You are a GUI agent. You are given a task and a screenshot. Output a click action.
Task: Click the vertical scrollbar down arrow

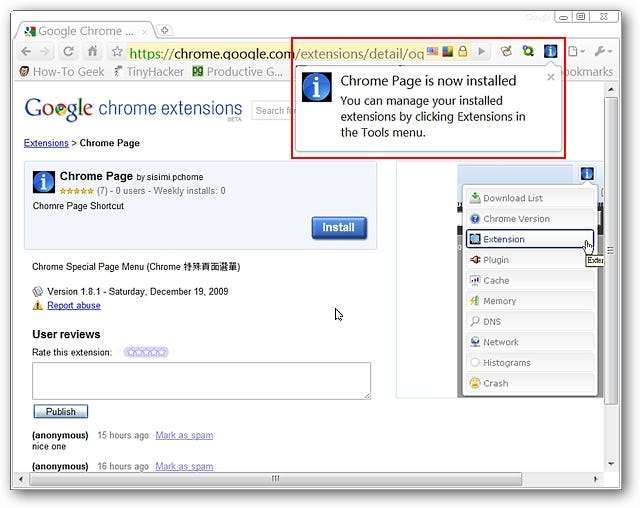[x=611, y=464]
